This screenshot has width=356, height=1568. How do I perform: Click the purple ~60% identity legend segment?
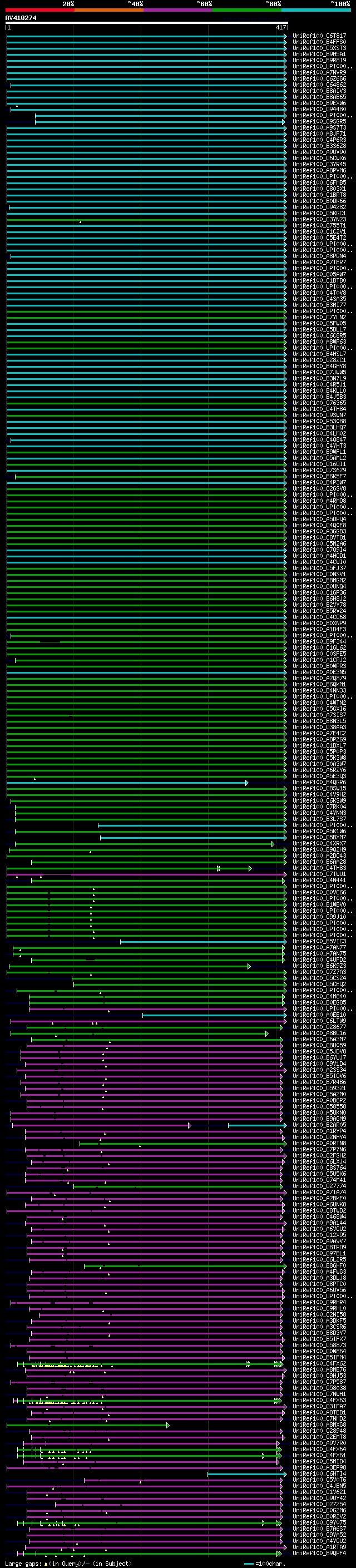tap(177, 10)
